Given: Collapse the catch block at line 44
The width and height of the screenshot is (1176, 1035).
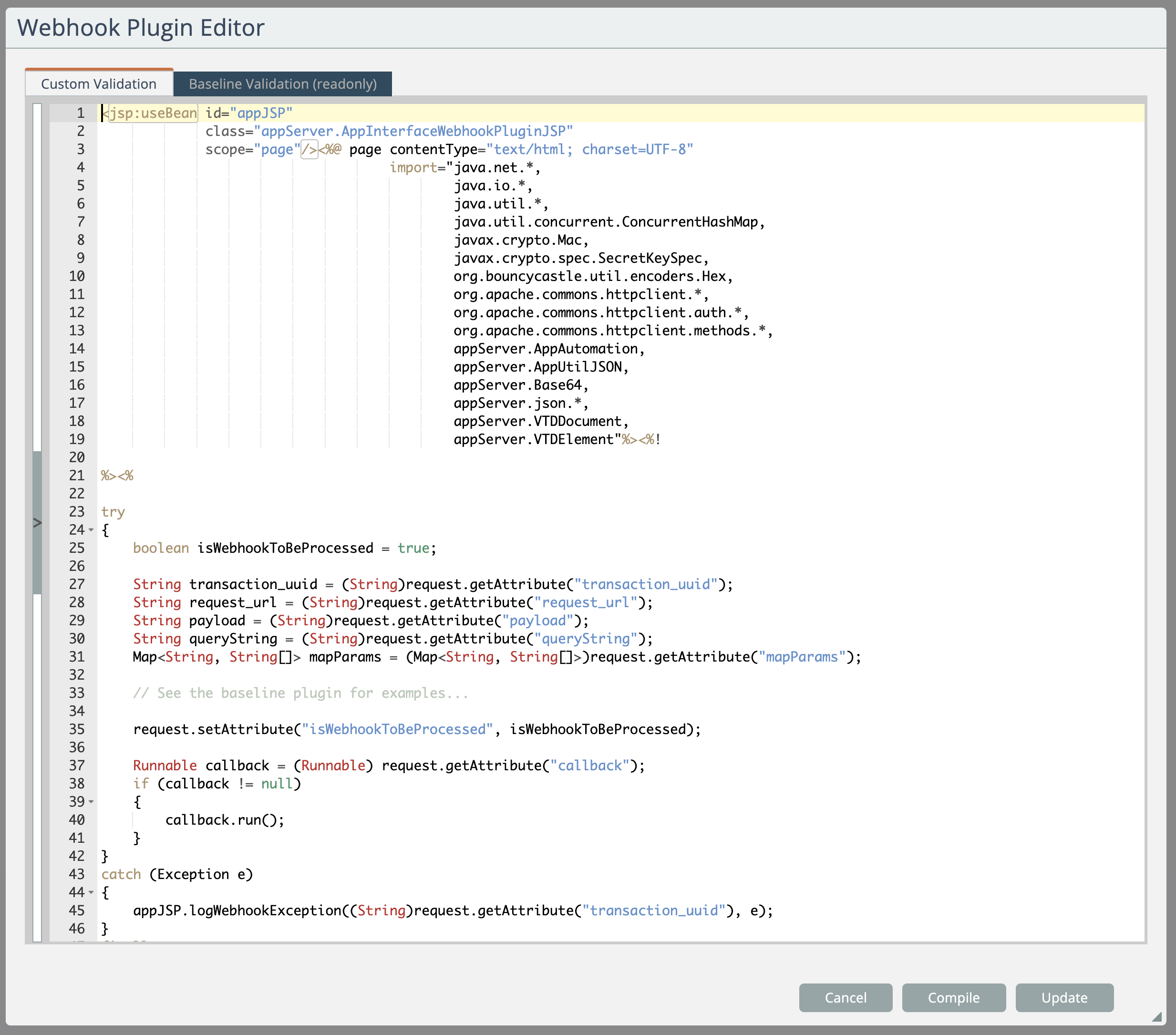Looking at the screenshot, I should 91,892.
